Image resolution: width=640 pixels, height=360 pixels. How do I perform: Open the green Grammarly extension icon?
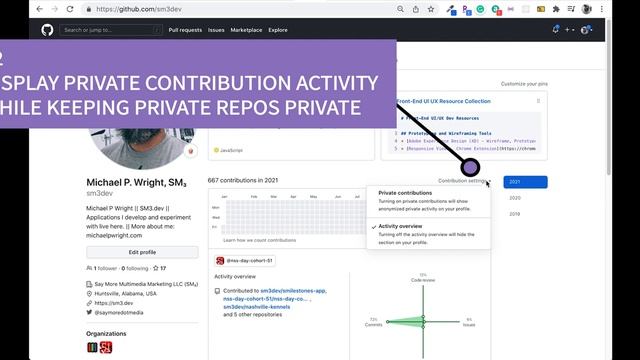[x=480, y=9]
